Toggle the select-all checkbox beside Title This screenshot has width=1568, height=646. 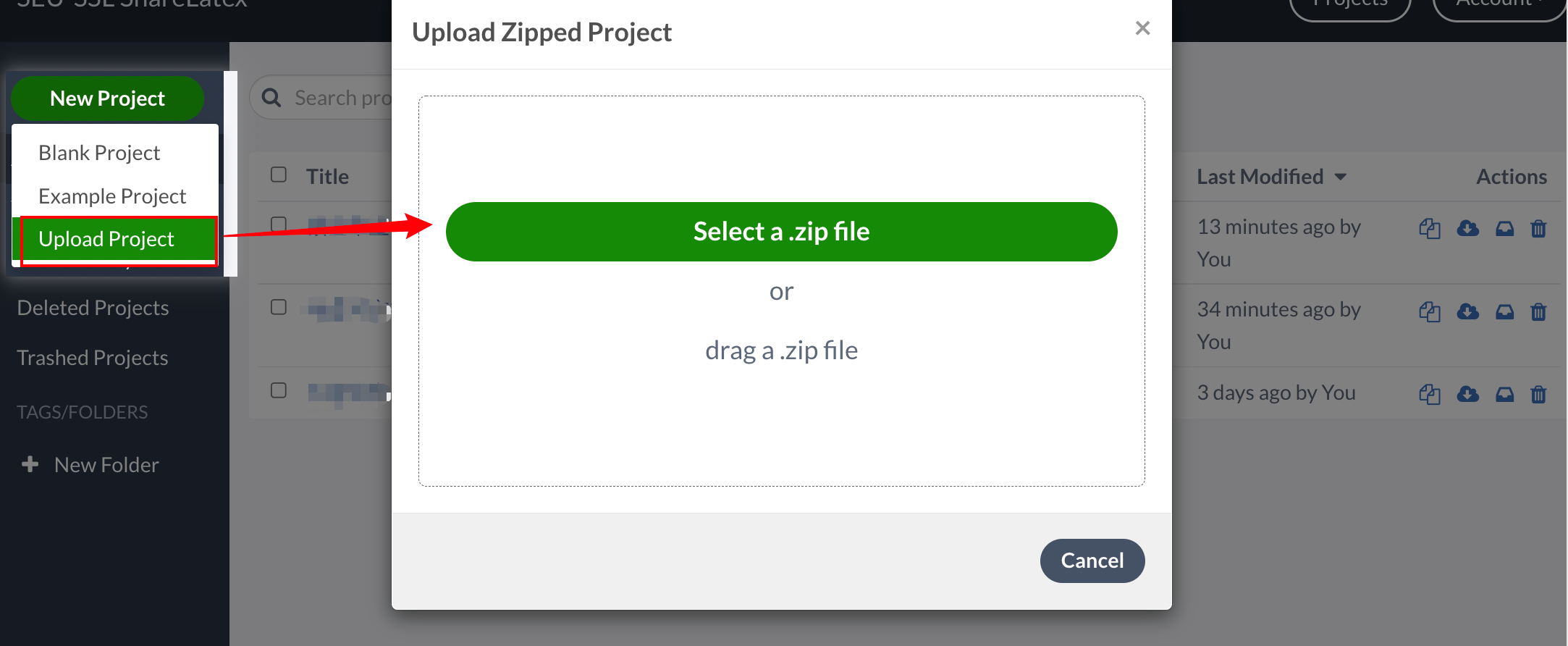(x=279, y=175)
